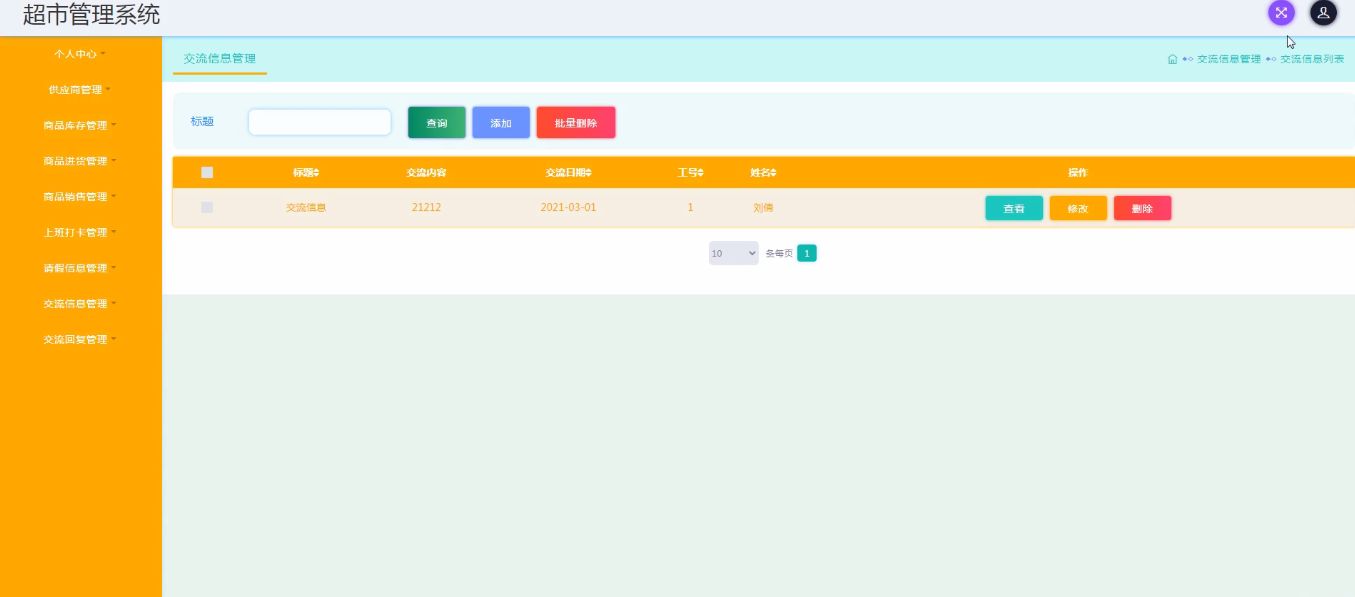Expand the 个人中心 sidebar menu
The width and height of the screenshot is (1355, 597).
click(80, 54)
